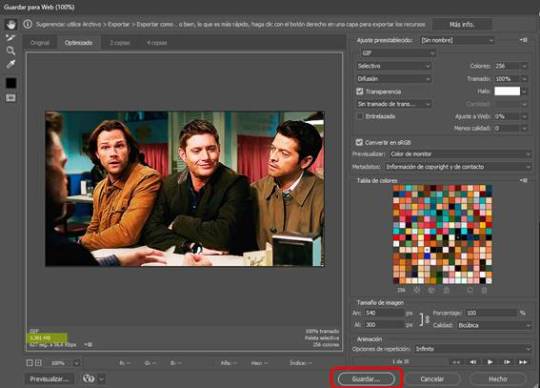Open the Colores 256 dropdown
Image resolution: width=540 pixels, height=388 pixels.
511,66
